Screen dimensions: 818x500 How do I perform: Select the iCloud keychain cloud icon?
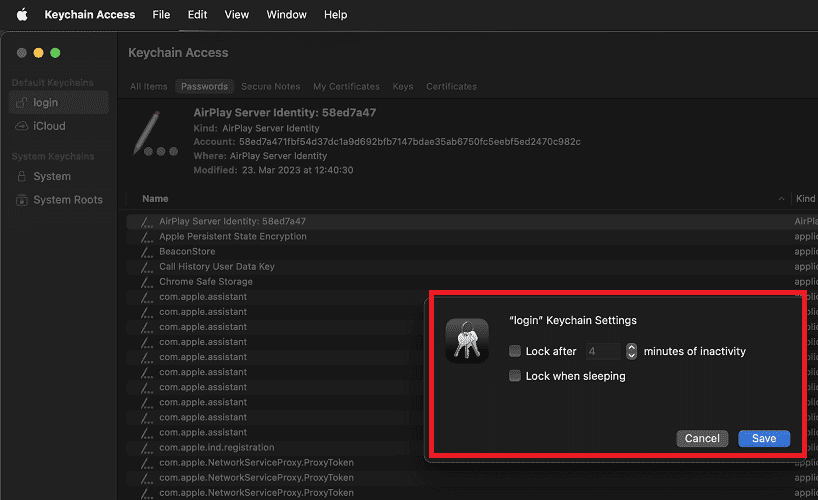tap(22, 127)
